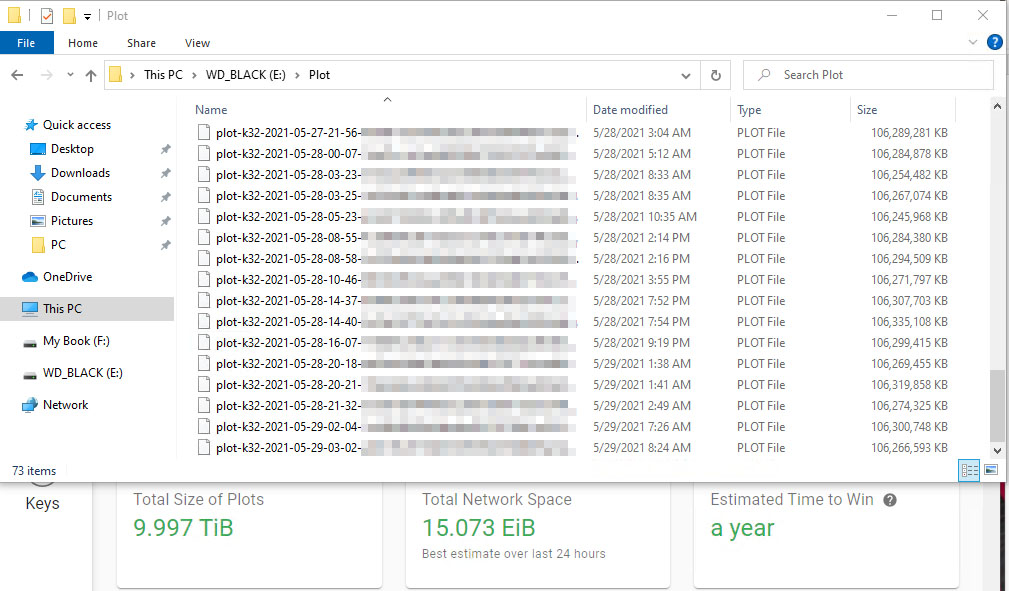
Task: Select My Book (F:) drive in sidebar
Action: pyautogui.click(x=76, y=341)
